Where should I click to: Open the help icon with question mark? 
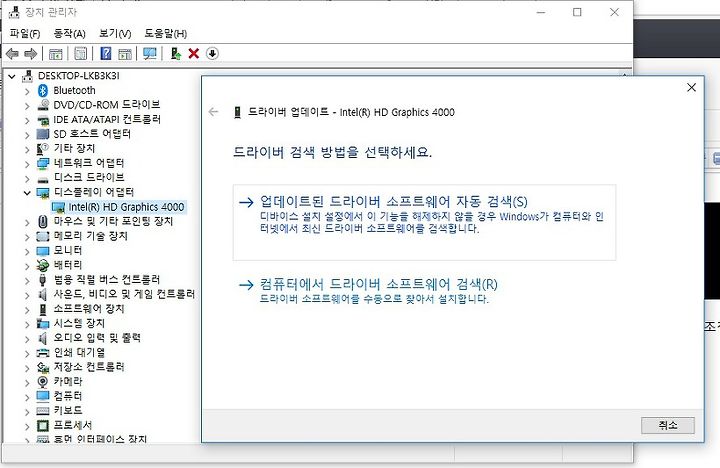click(106, 54)
